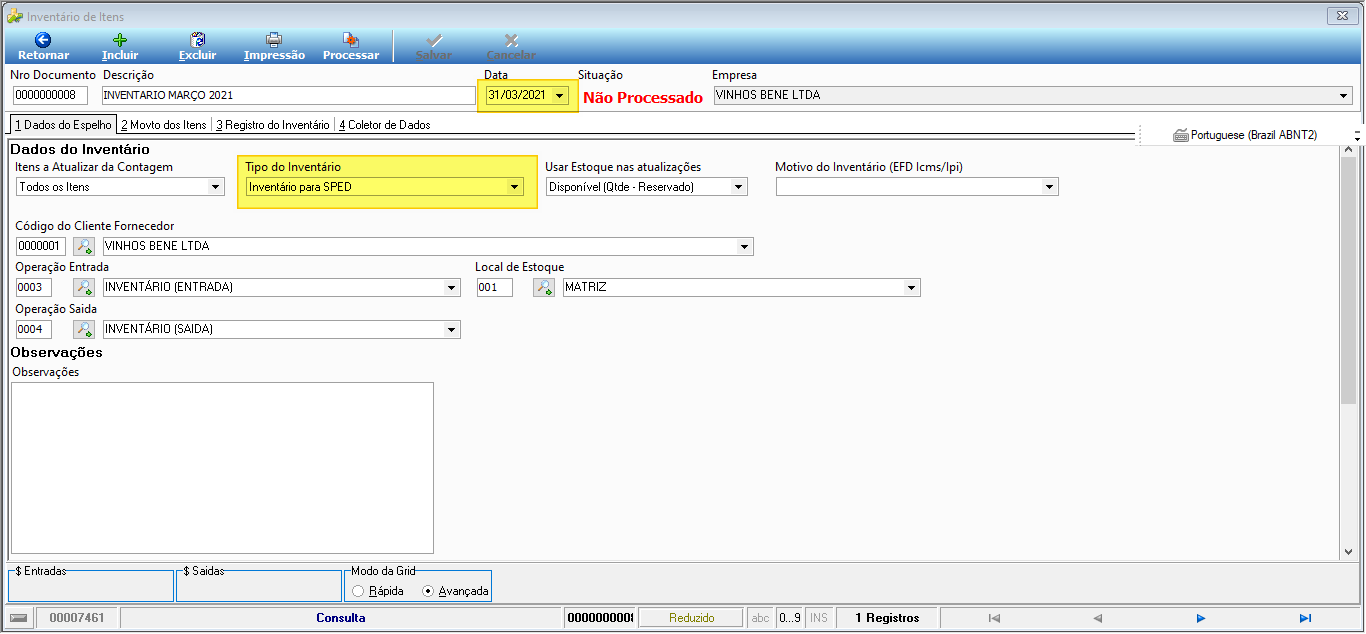Click Consulta status bar text
Viewport: 1366px width, 634px height.
[x=341, y=618]
